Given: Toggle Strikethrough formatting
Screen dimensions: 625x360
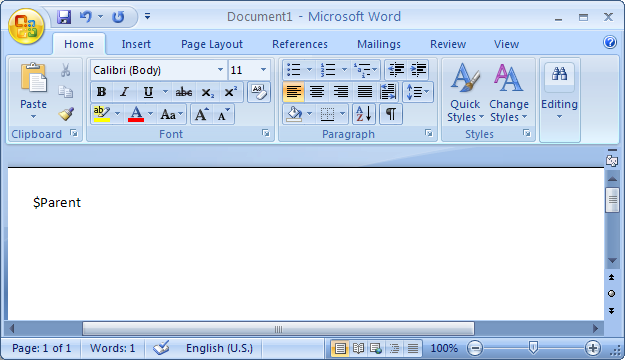Looking at the screenshot, I should coord(184,92).
